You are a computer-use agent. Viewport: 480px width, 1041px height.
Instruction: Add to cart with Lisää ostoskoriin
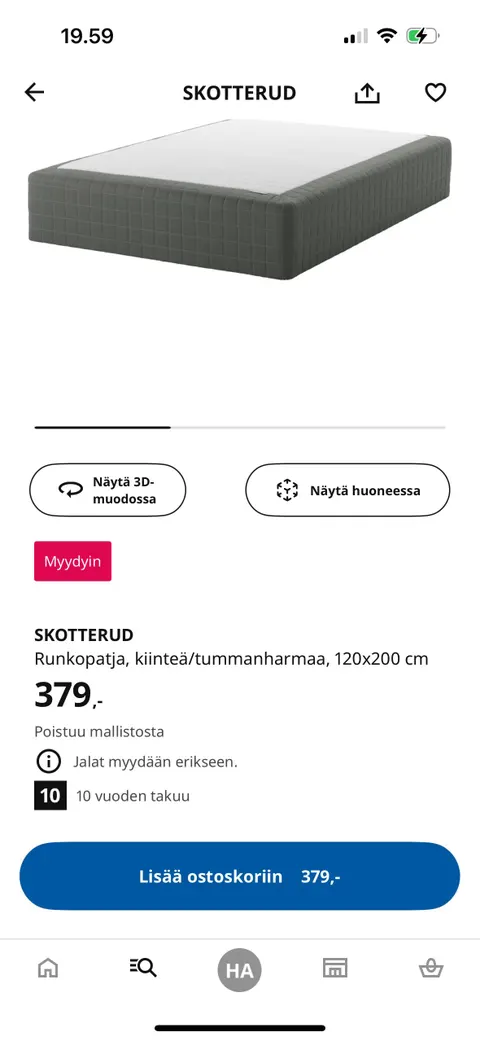[240, 876]
